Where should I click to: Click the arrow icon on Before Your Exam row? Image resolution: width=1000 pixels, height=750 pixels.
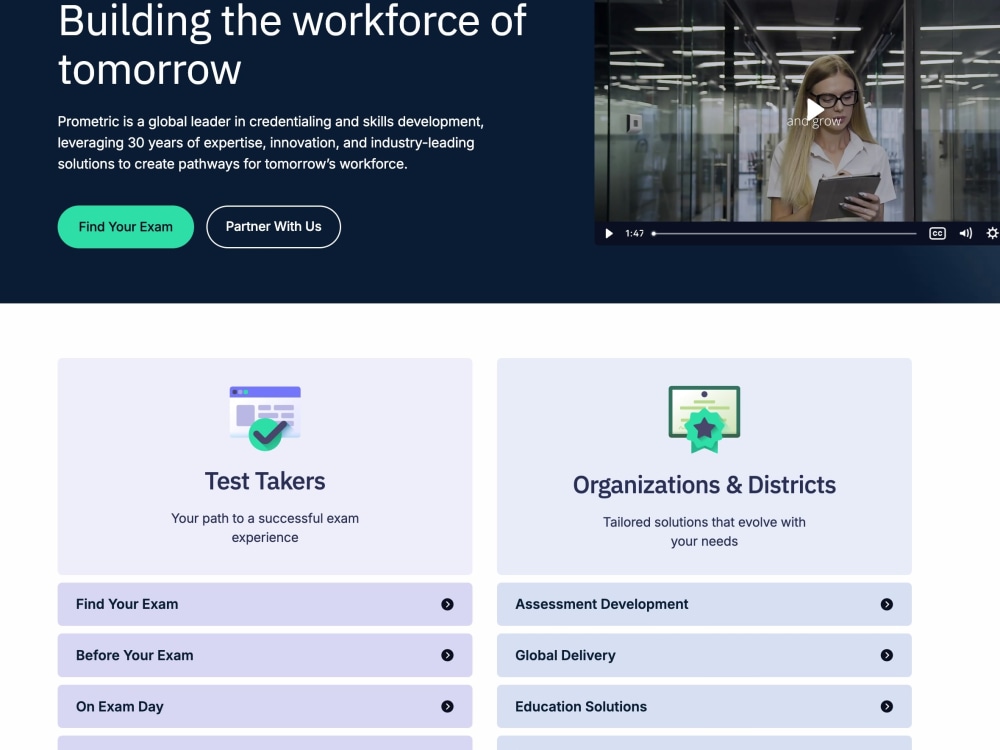[447, 655]
